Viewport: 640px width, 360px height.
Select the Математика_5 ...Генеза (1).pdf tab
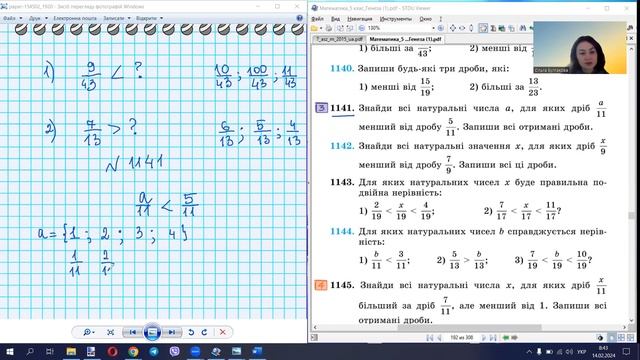pos(405,39)
